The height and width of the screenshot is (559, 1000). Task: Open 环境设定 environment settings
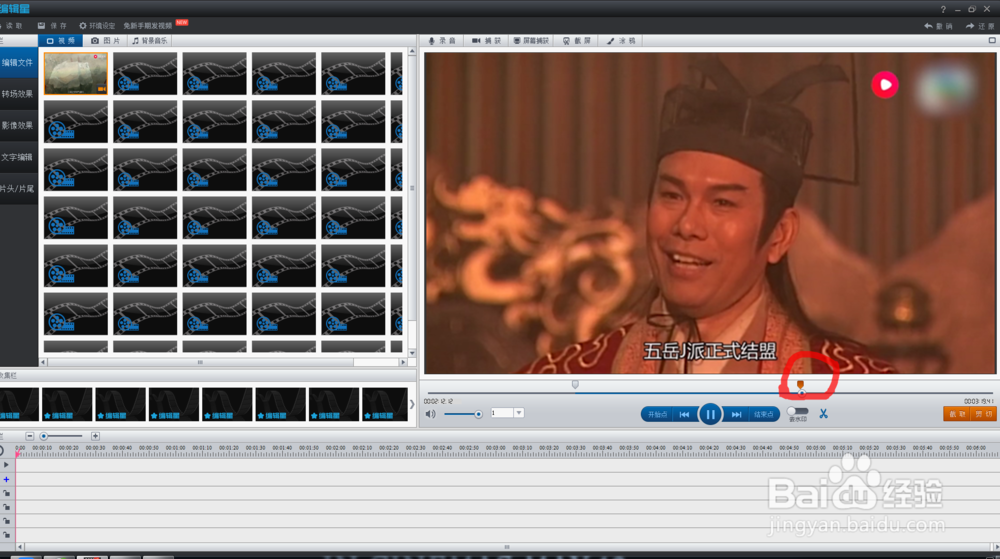(97, 25)
